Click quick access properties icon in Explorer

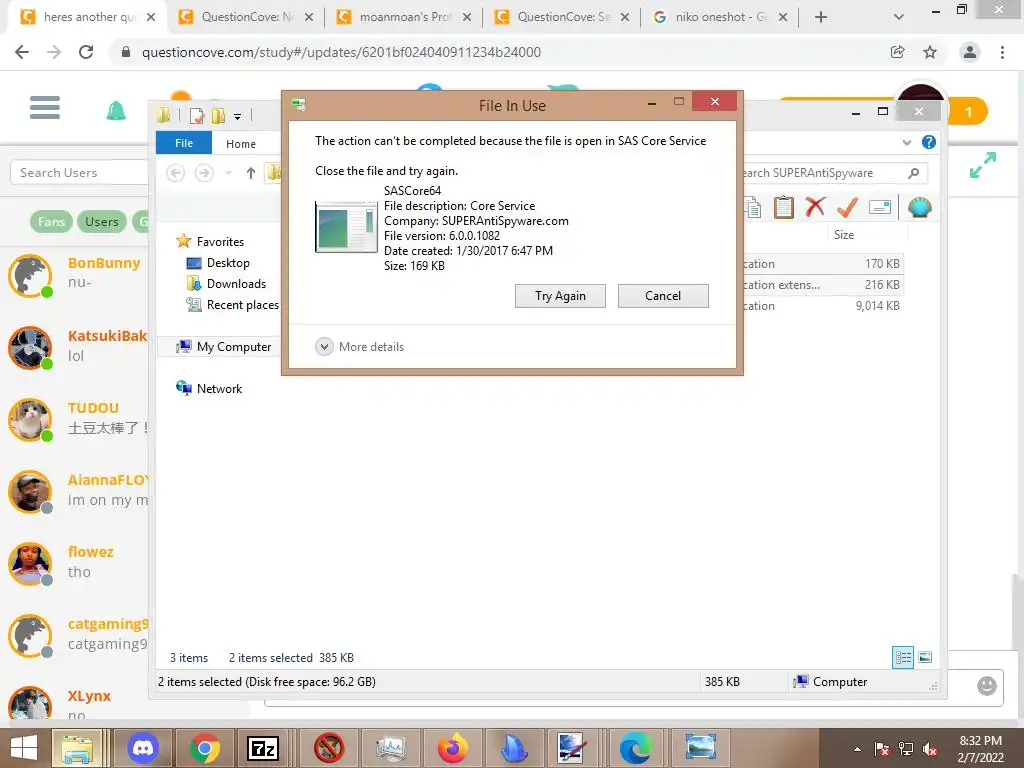tap(197, 116)
